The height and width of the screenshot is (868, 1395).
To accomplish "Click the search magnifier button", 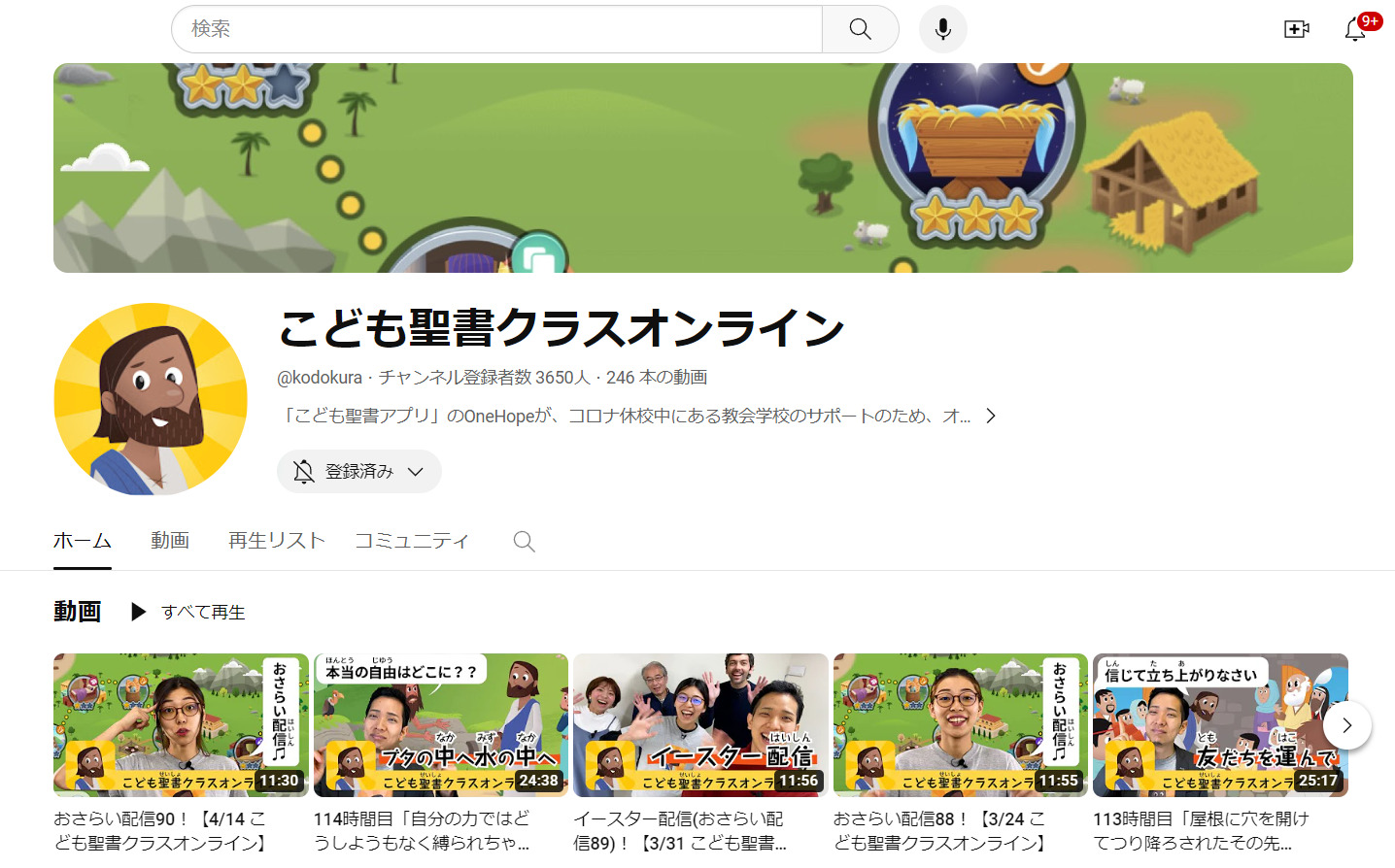I will coord(860,29).
